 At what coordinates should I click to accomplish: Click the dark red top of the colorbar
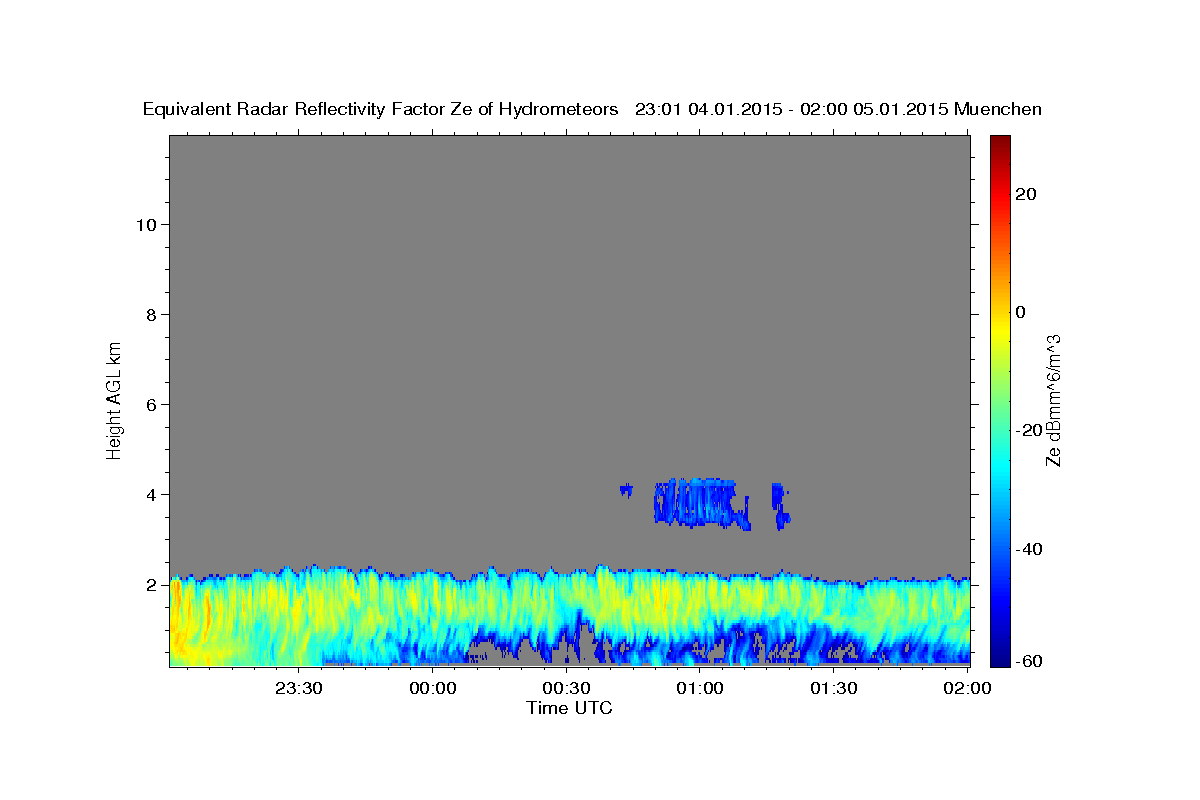[x=1000, y=143]
